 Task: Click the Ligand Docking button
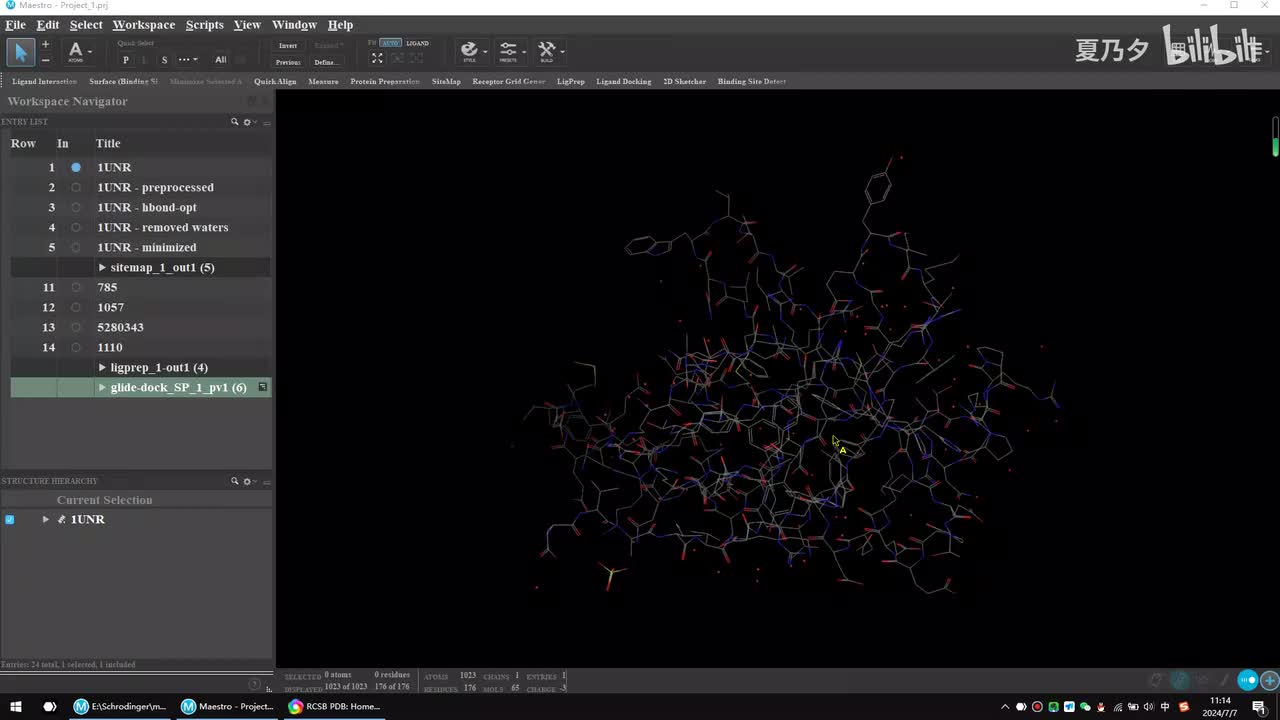623,82
